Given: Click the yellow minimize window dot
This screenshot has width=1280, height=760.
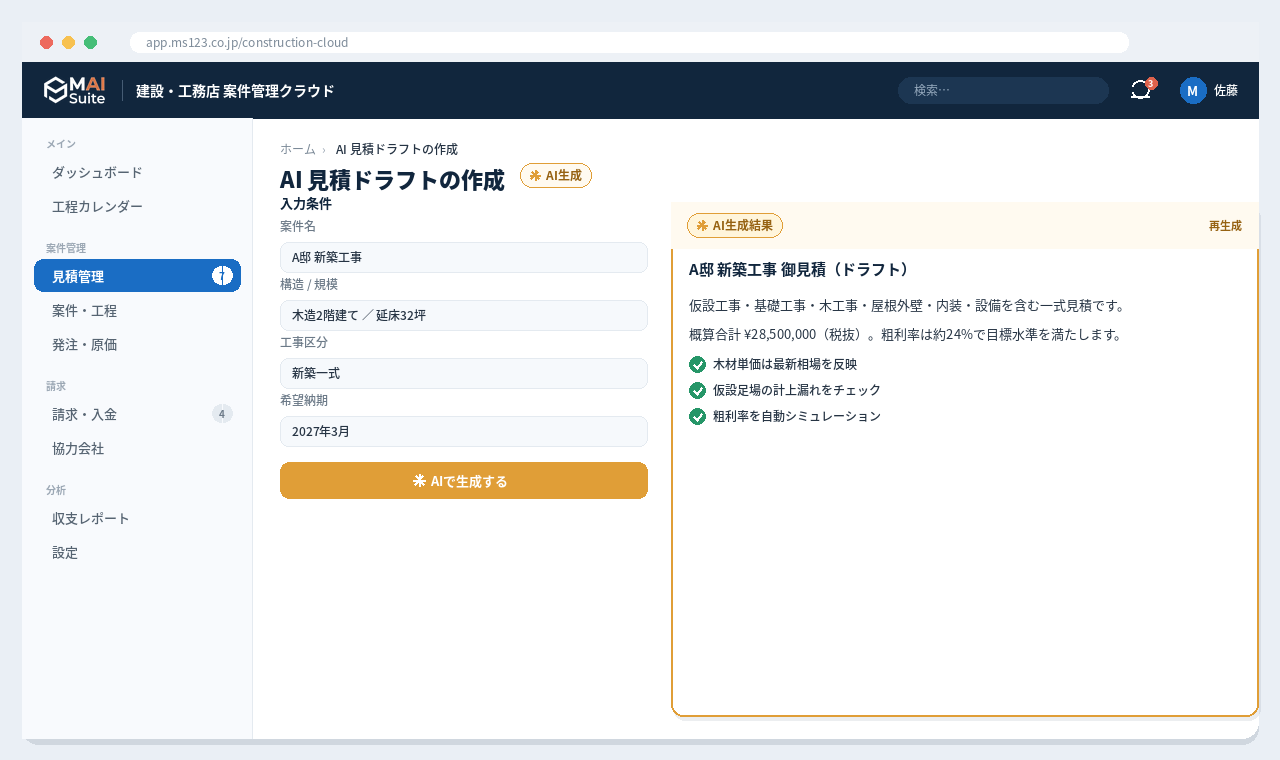Looking at the screenshot, I should [x=69, y=42].
